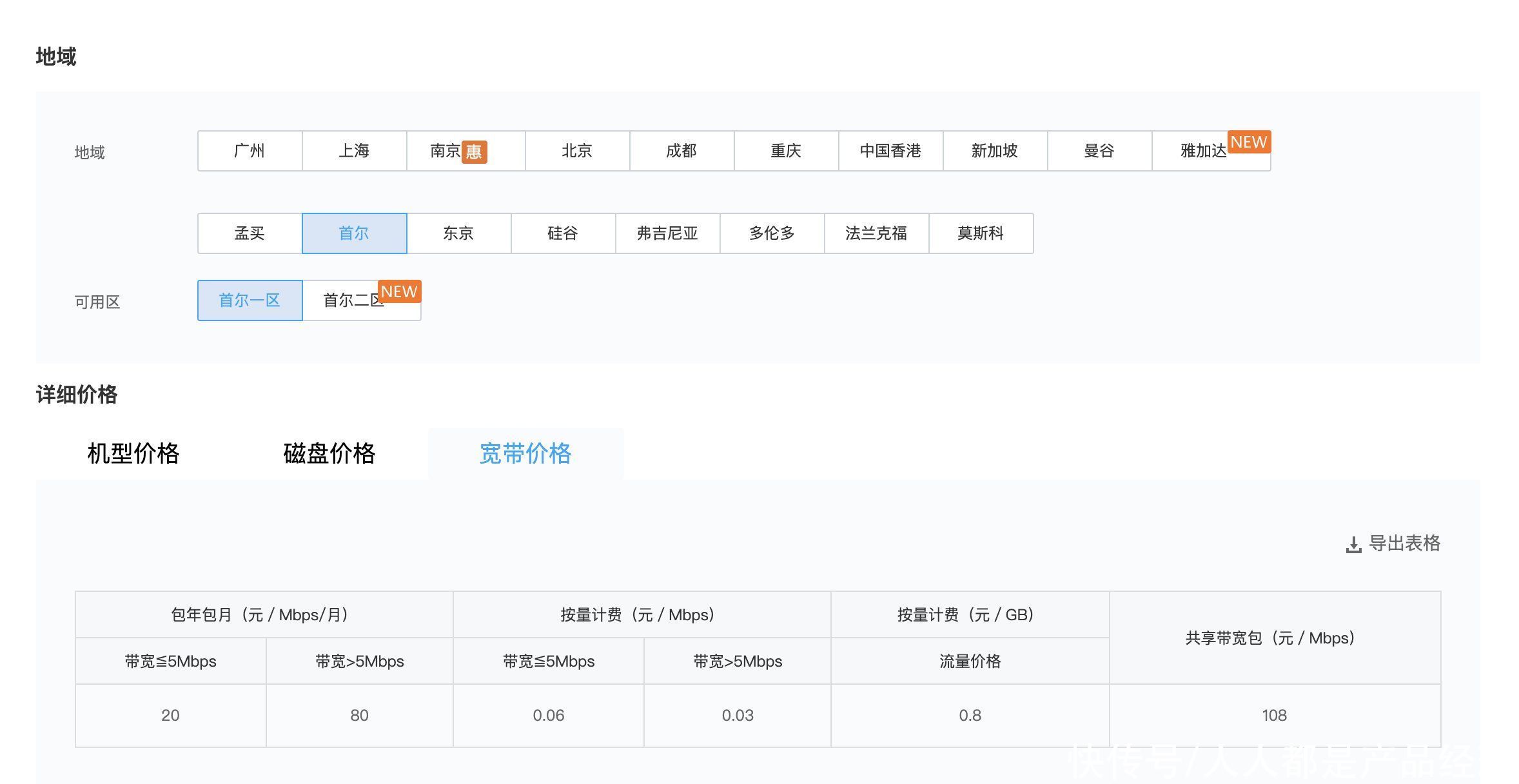1519x784 pixels.
Task: Click the download icon beside 导出表格
Action: pyautogui.click(x=1354, y=545)
